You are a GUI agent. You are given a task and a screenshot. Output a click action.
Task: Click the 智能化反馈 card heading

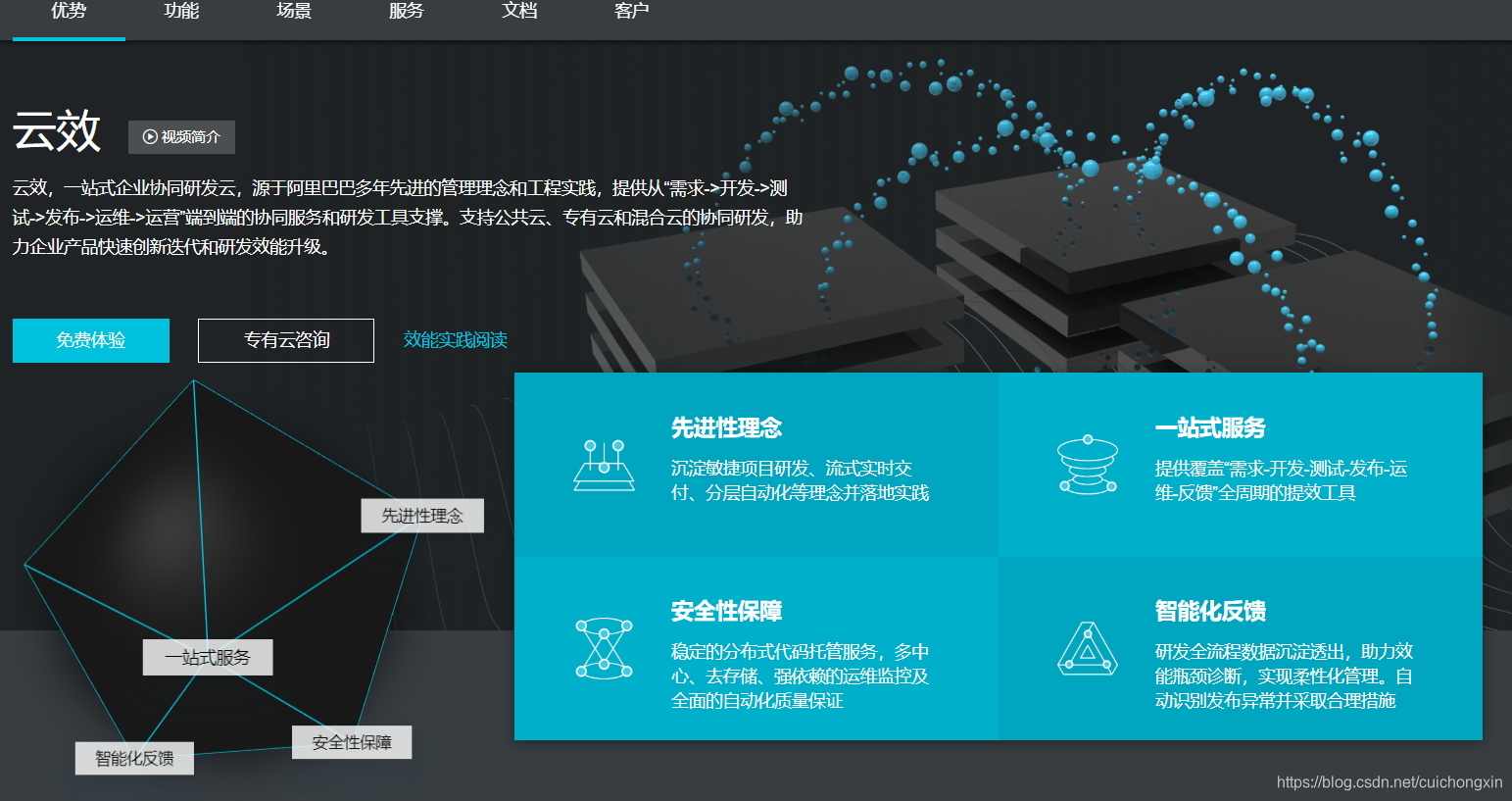(1210, 612)
